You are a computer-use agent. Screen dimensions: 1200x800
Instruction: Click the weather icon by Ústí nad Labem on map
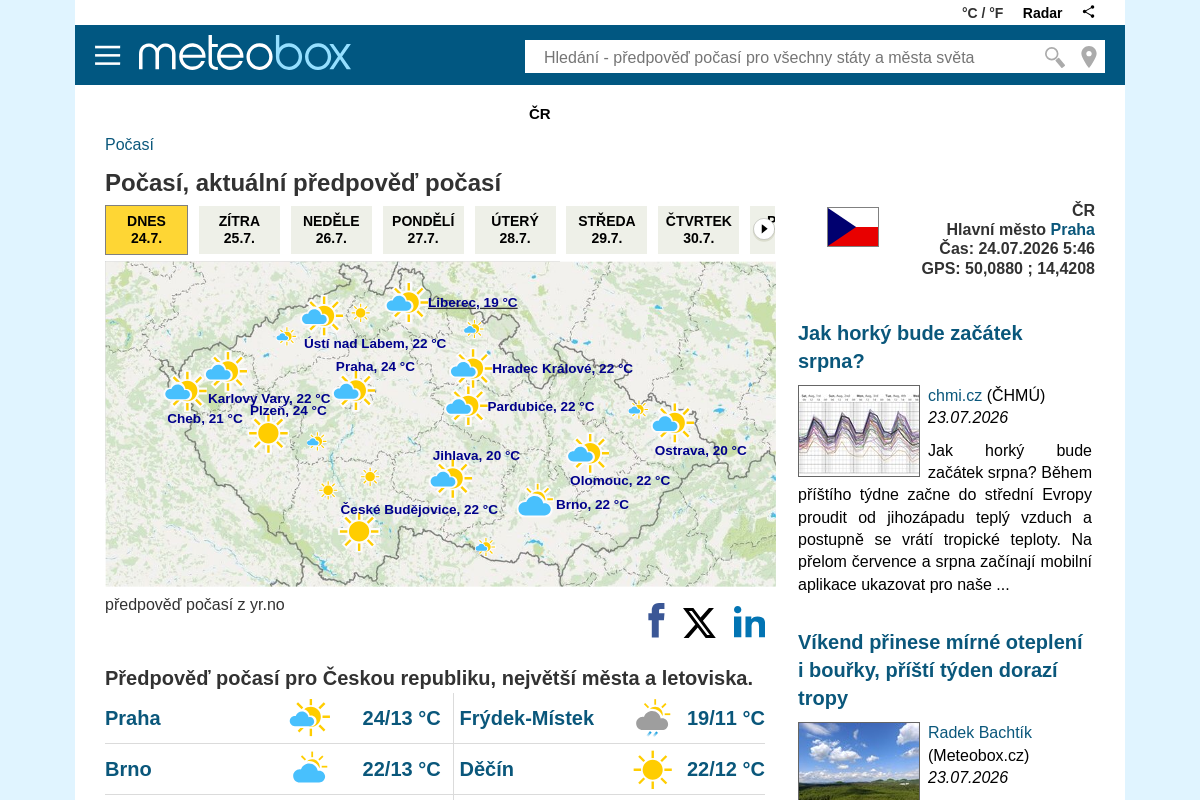click(x=322, y=316)
